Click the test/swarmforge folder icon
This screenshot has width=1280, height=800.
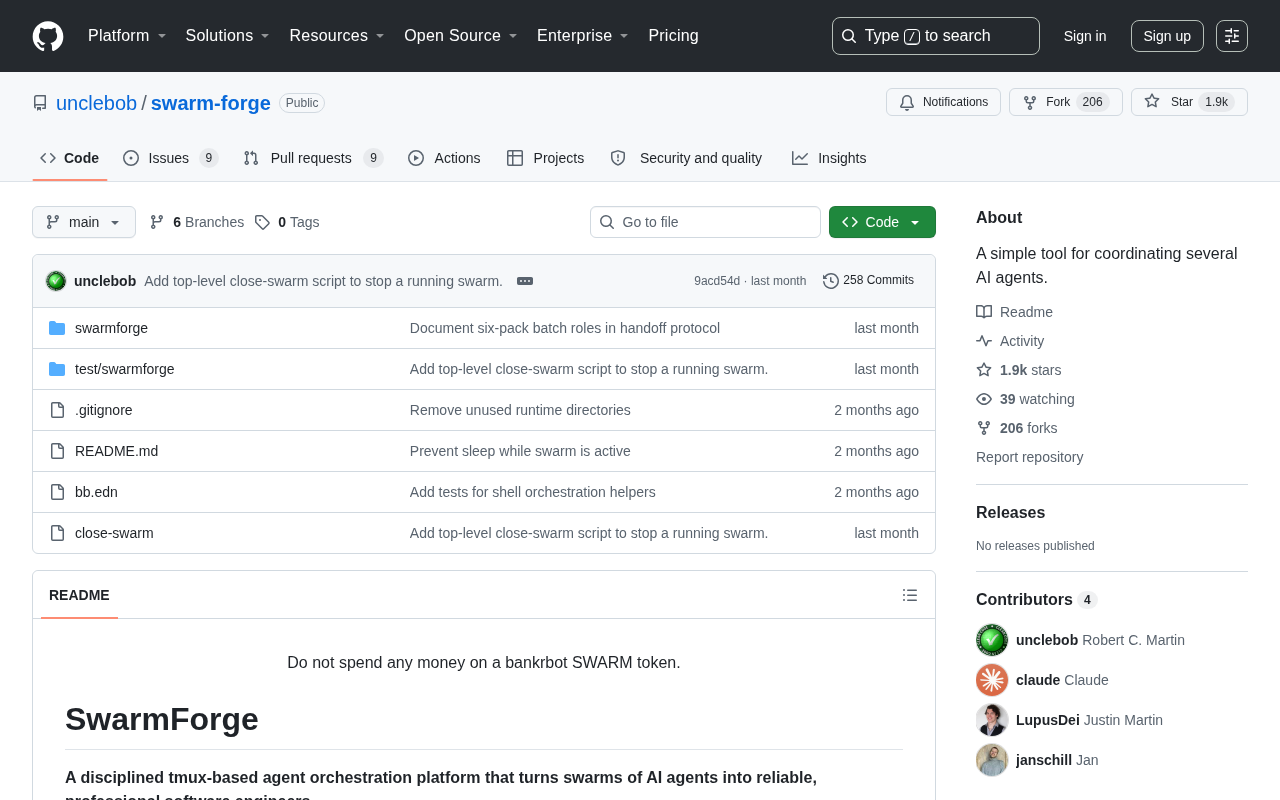[57, 369]
